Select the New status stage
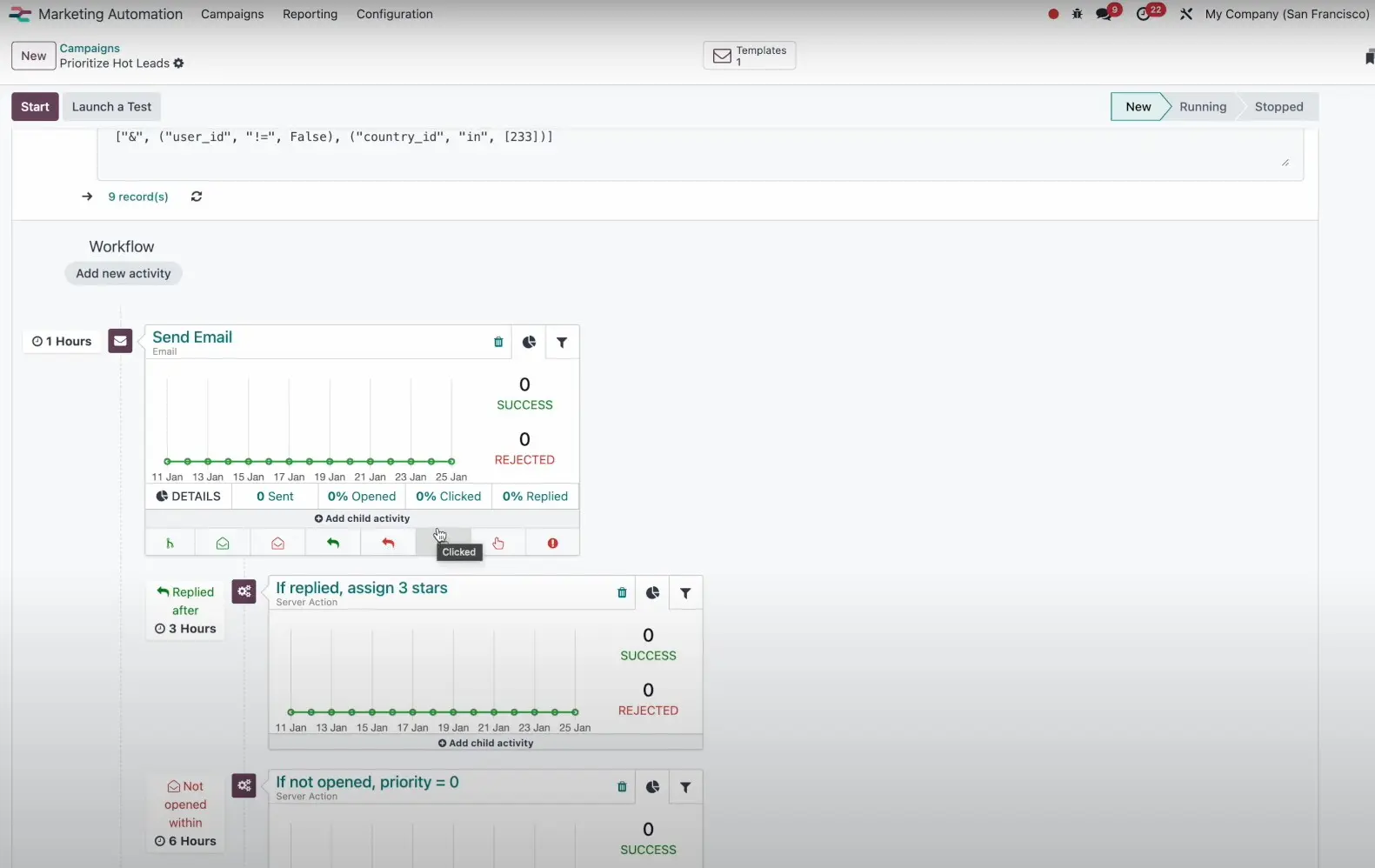 (1138, 107)
